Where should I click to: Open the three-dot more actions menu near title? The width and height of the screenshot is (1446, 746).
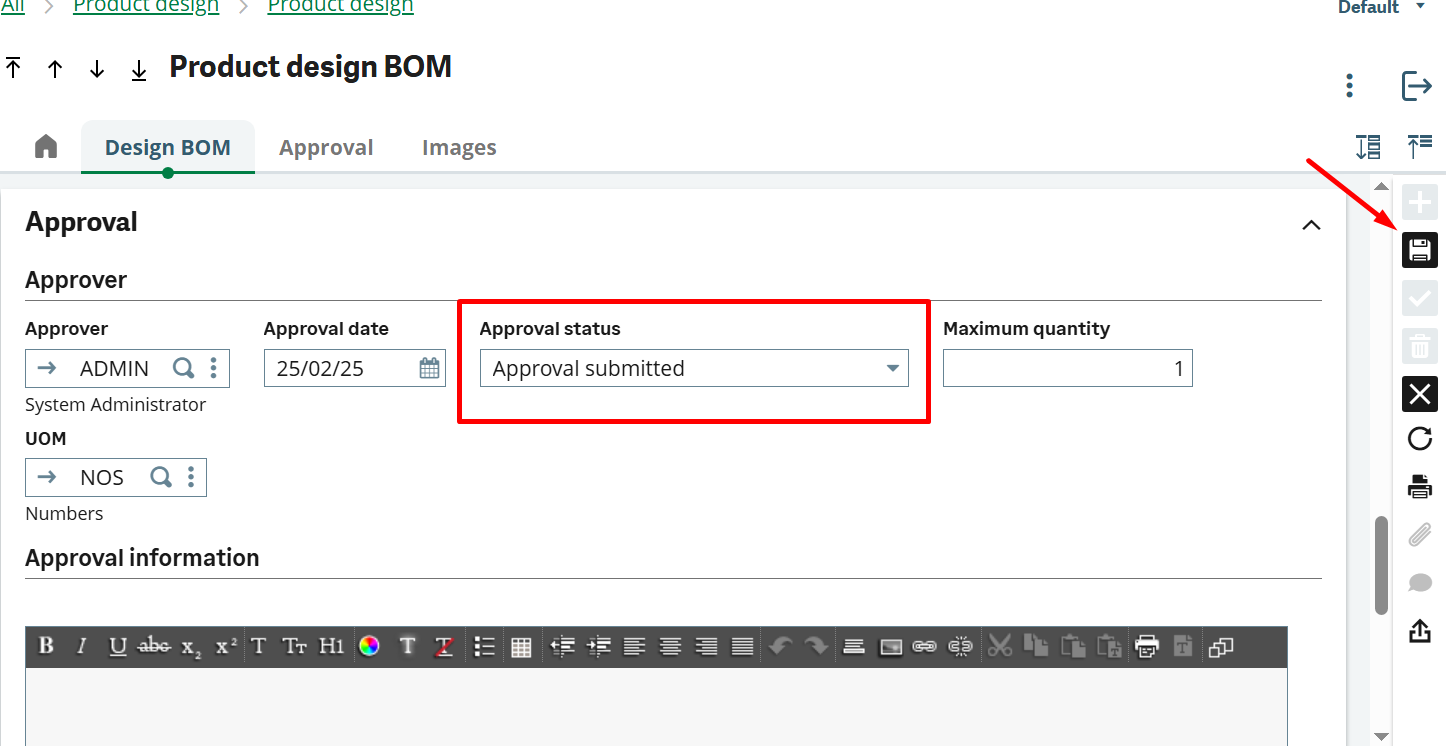click(1350, 86)
